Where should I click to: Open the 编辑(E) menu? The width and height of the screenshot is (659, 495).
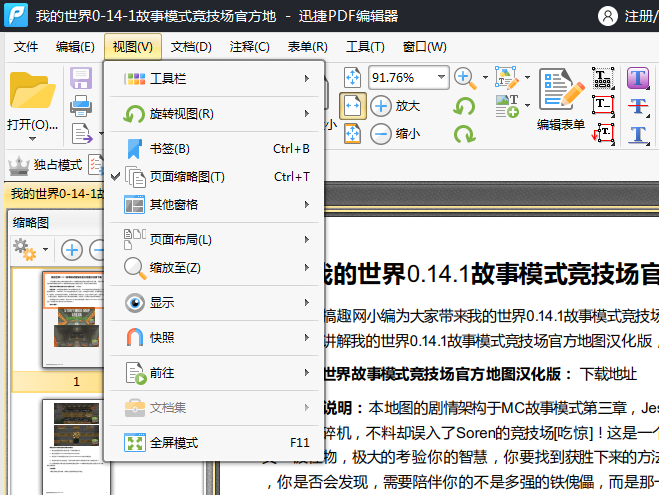pyautogui.click(x=75, y=47)
